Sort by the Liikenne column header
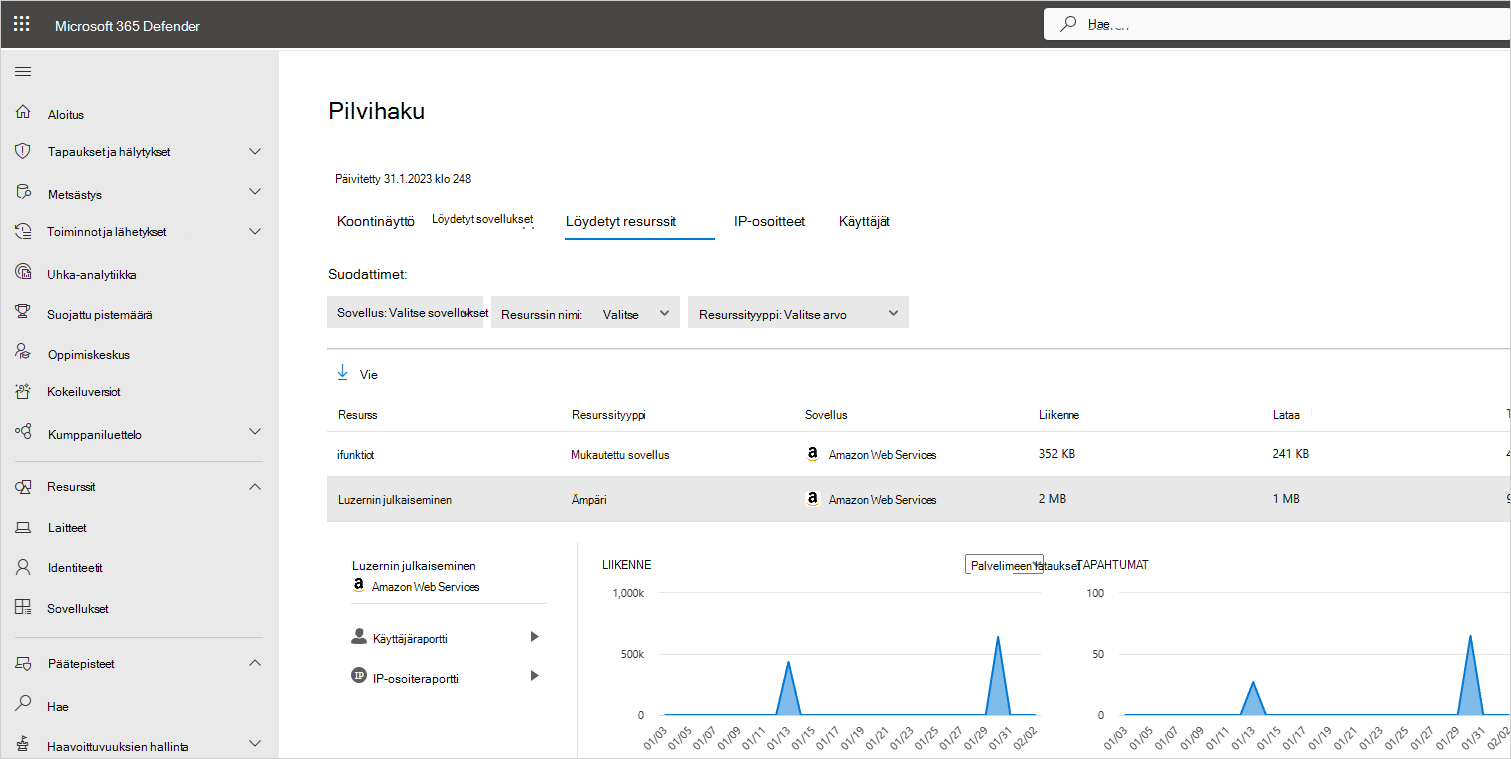The height and width of the screenshot is (759, 1511). coord(1059,414)
